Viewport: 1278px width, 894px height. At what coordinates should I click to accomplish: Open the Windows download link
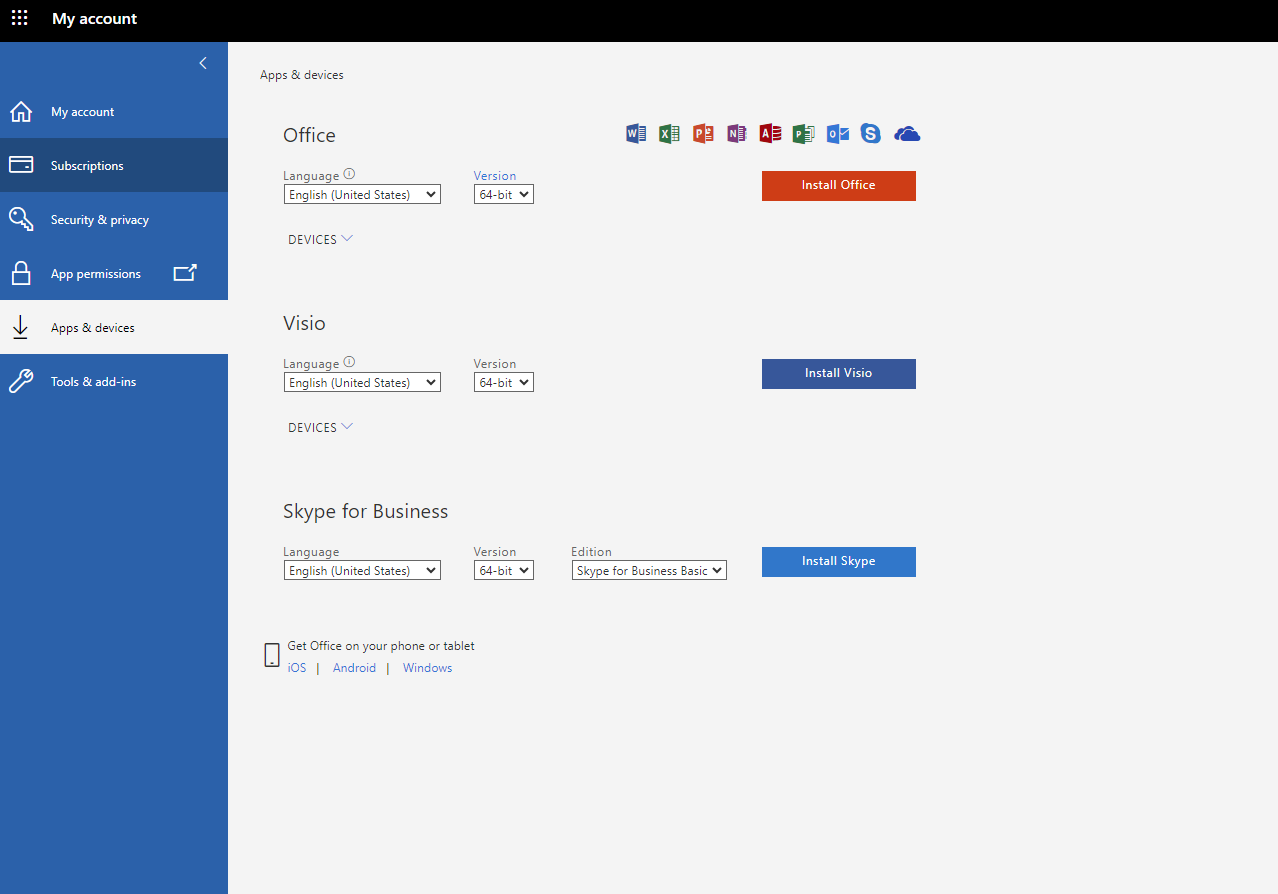tap(427, 668)
